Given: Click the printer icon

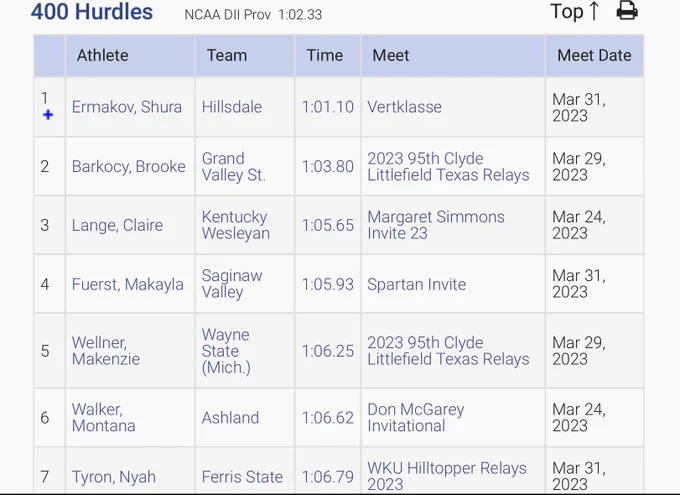Looking at the screenshot, I should (627, 10).
